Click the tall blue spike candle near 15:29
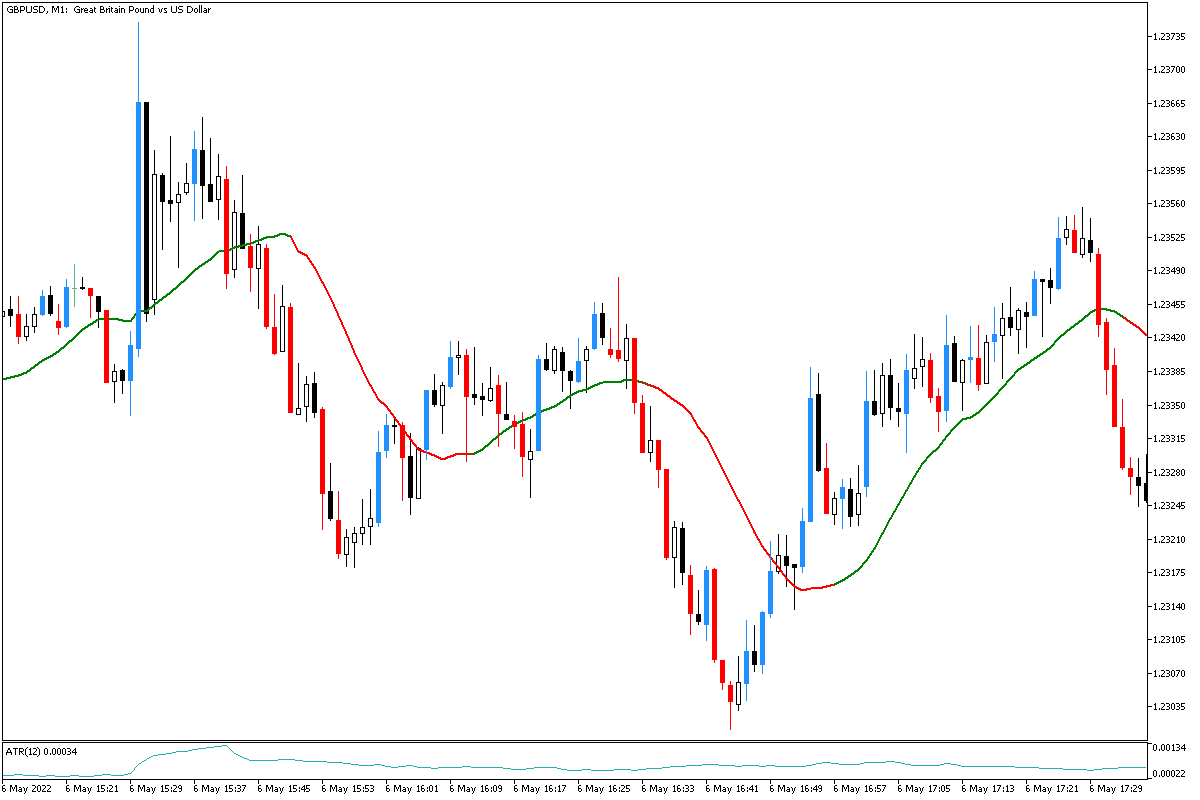Screen dimensions: 1200x800 click(x=137, y=200)
